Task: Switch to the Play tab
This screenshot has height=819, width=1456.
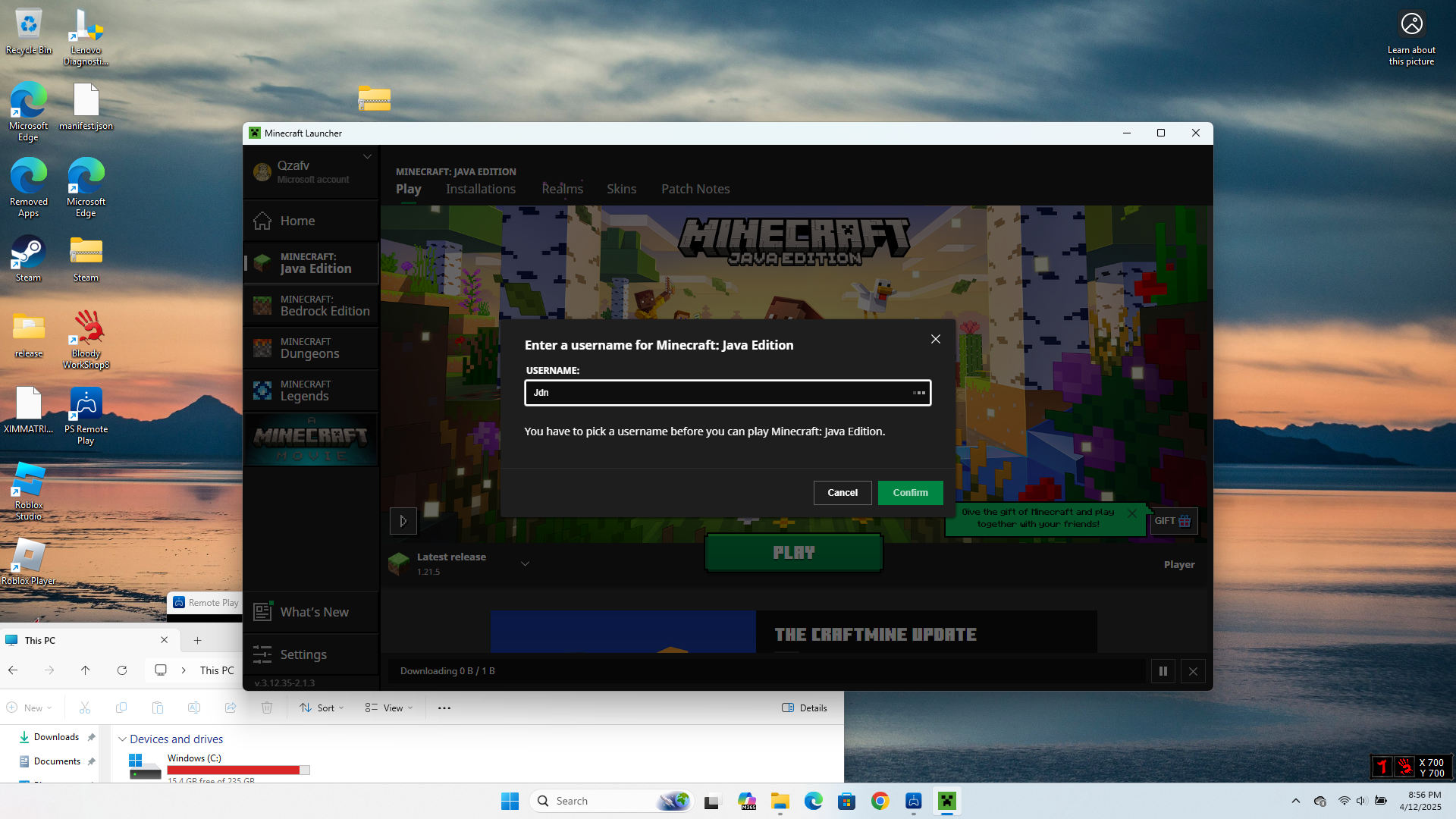Action: click(x=409, y=189)
